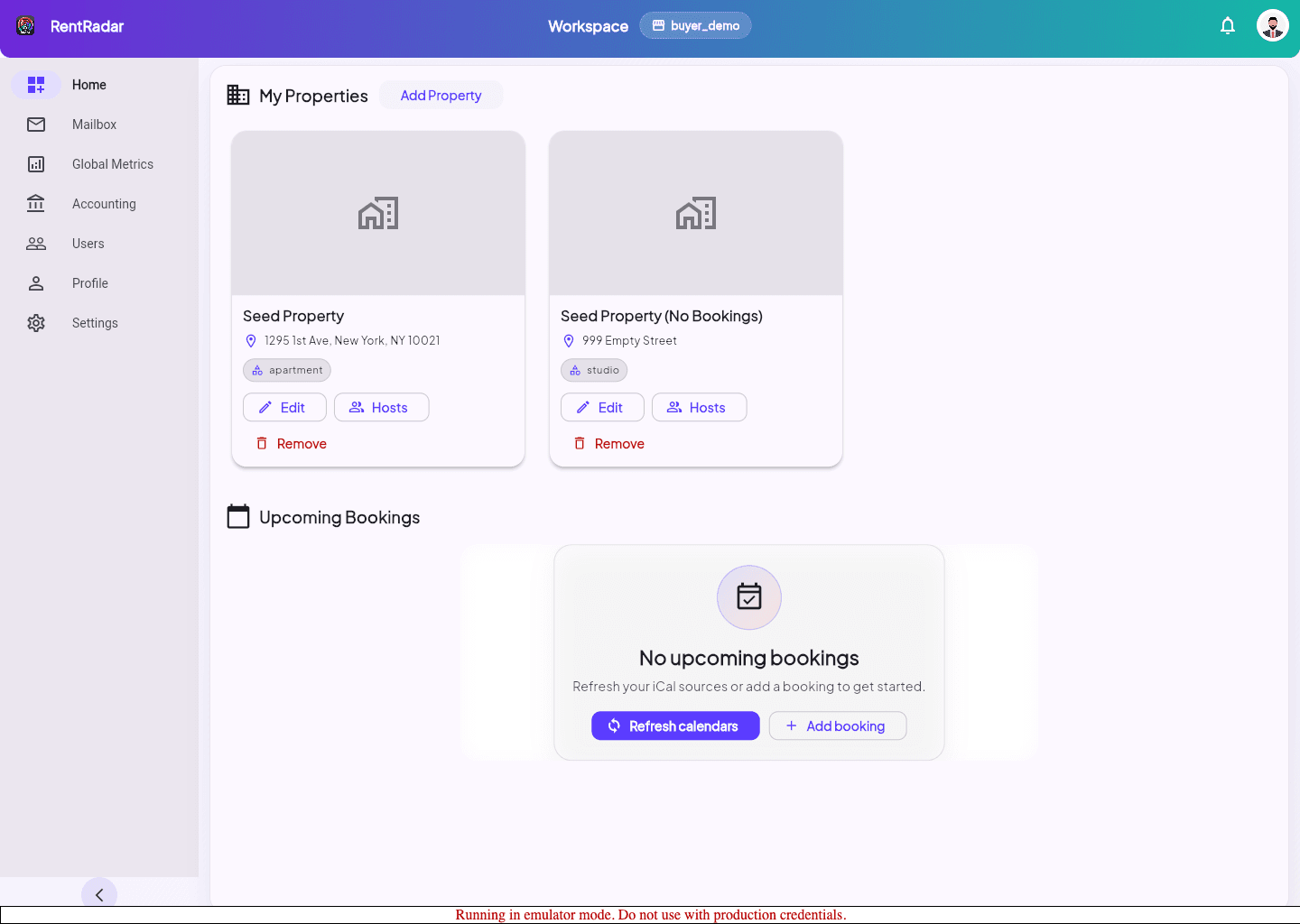This screenshot has height=924, width=1300.
Task: Select the Global Metrics sidebar icon
Action: pos(36,163)
